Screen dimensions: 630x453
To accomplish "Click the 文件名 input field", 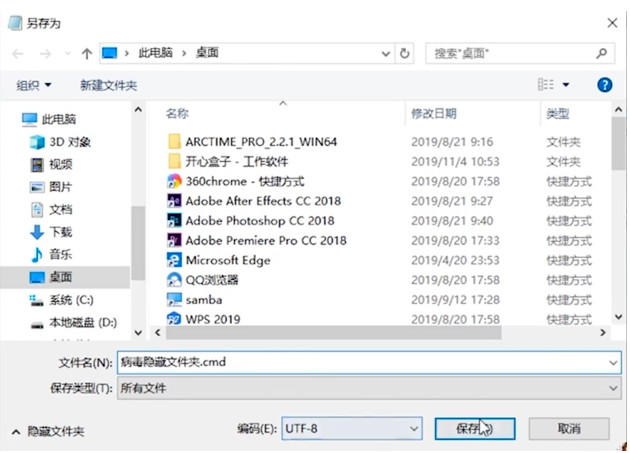I will [x=365, y=363].
